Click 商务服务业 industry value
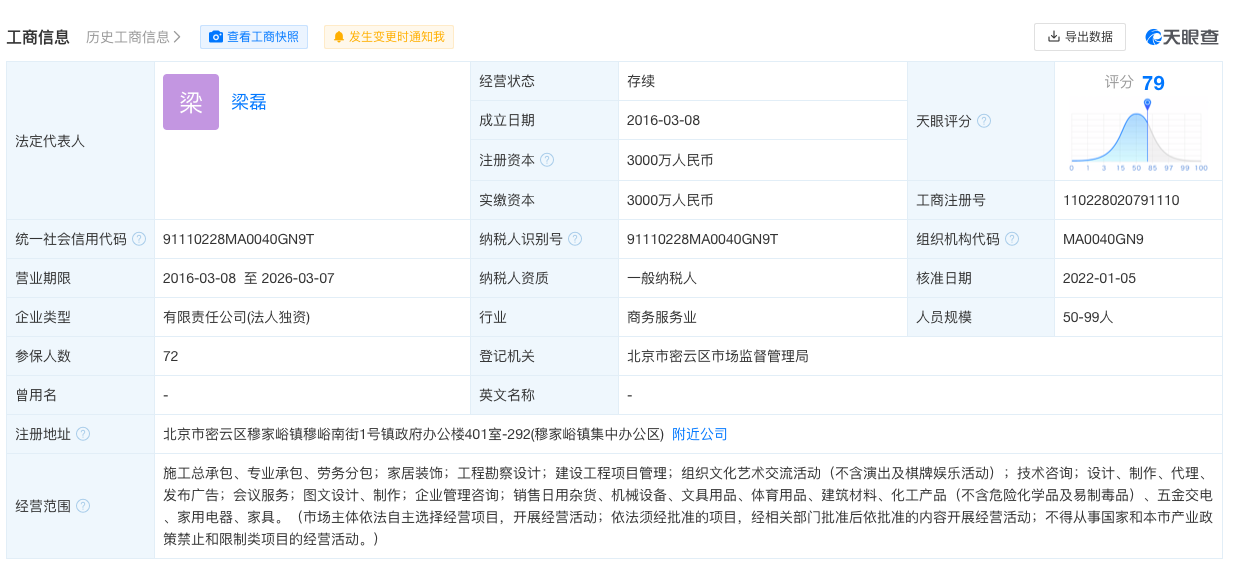 (x=662, y=317)
